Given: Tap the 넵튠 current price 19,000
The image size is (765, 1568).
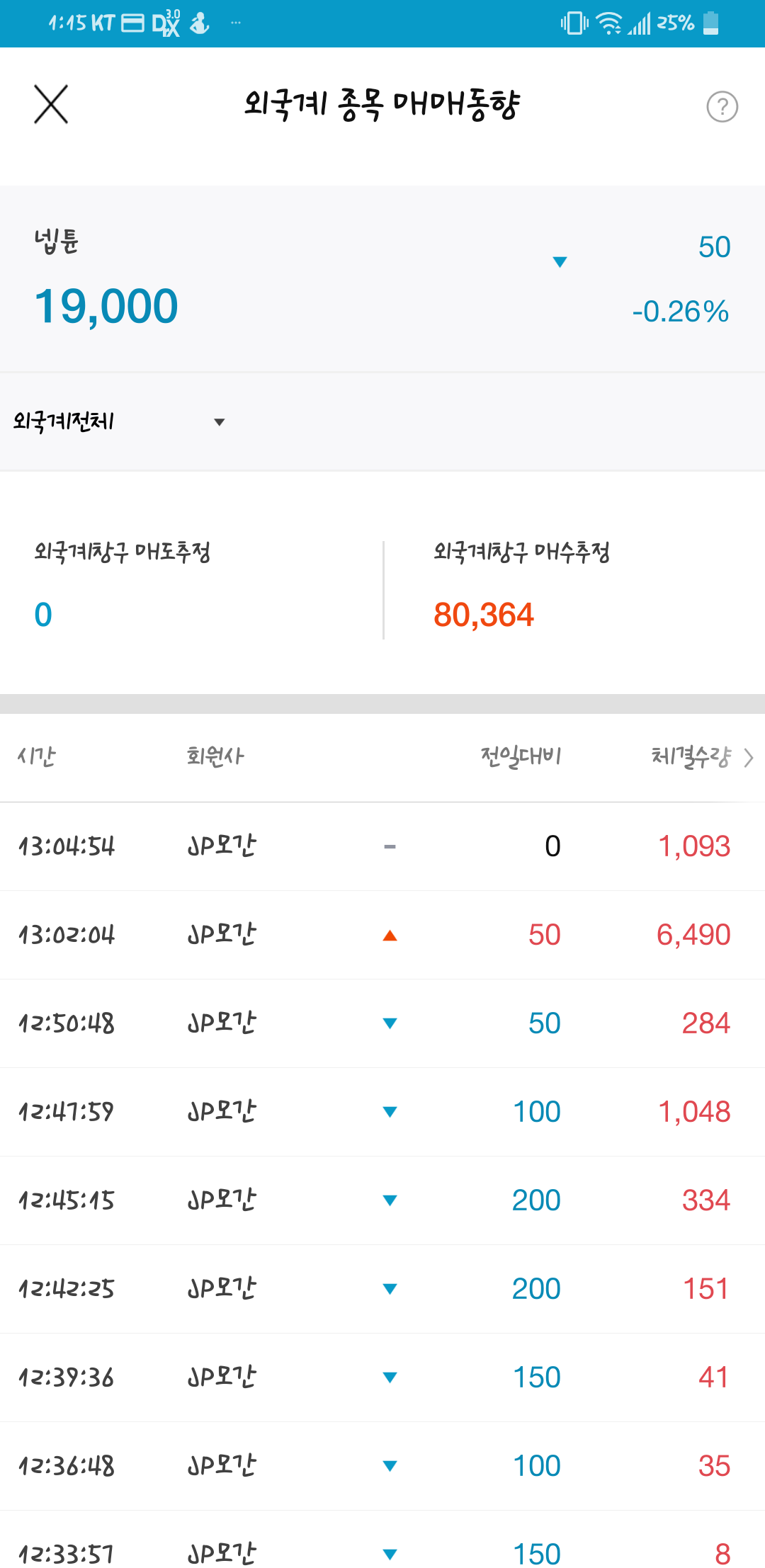Looking at the screenshot, I should tap(106, 307).
